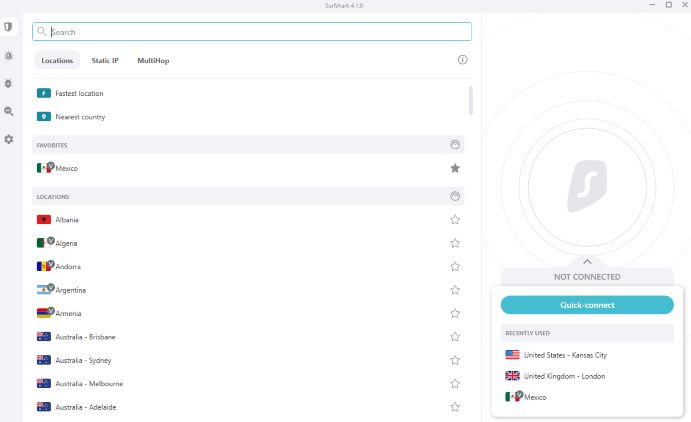Click the Fastest location lightning icon
691x422 pixels.
pyautogui.click(x=44, y=93)
